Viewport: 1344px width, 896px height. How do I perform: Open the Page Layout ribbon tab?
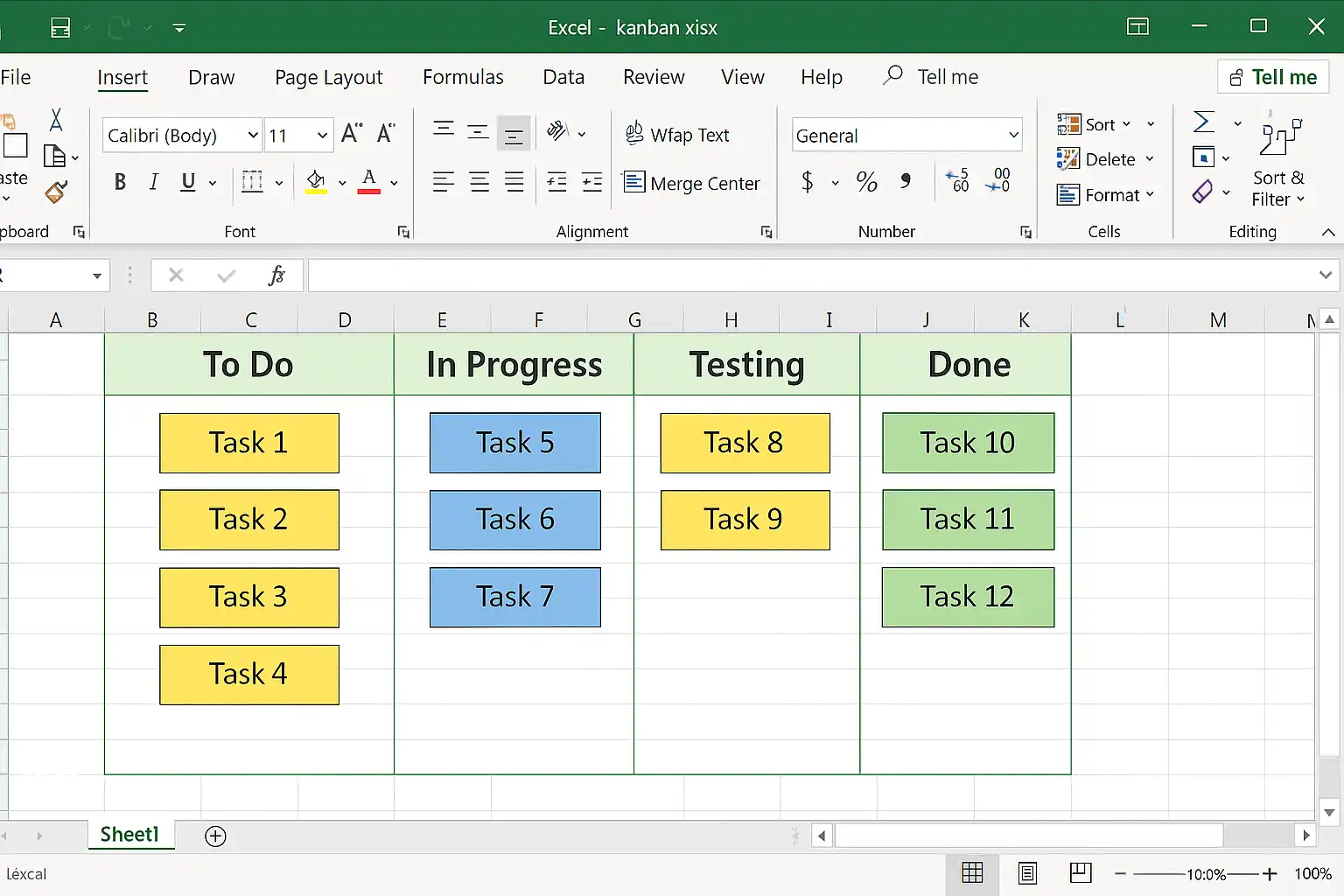(x=328, y=77)
